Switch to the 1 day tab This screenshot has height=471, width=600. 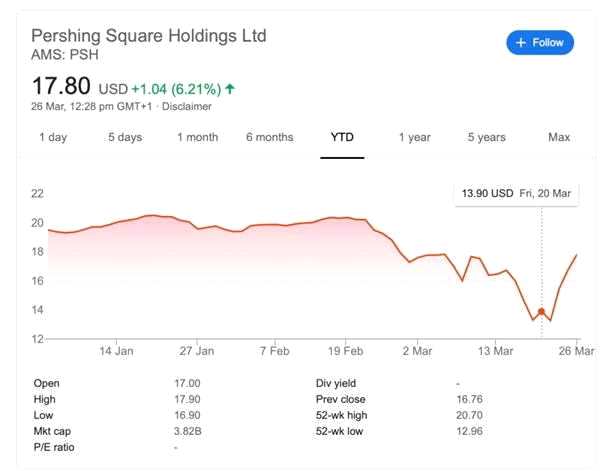click(53, 137)
